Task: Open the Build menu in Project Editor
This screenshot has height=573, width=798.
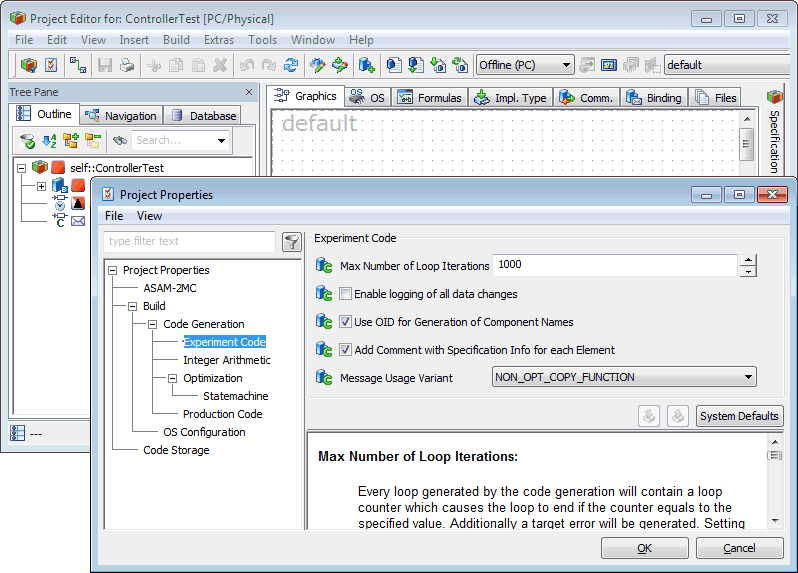Action: click(x=176, y=40)
